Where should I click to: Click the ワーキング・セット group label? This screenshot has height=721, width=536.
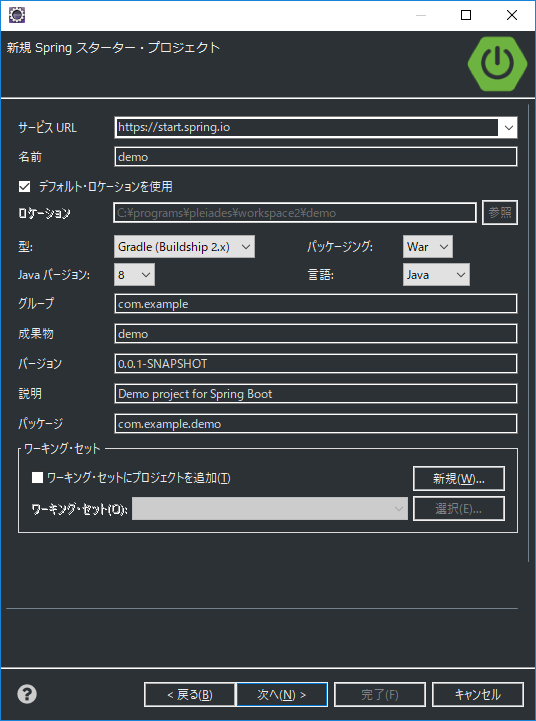click(62, 449)
